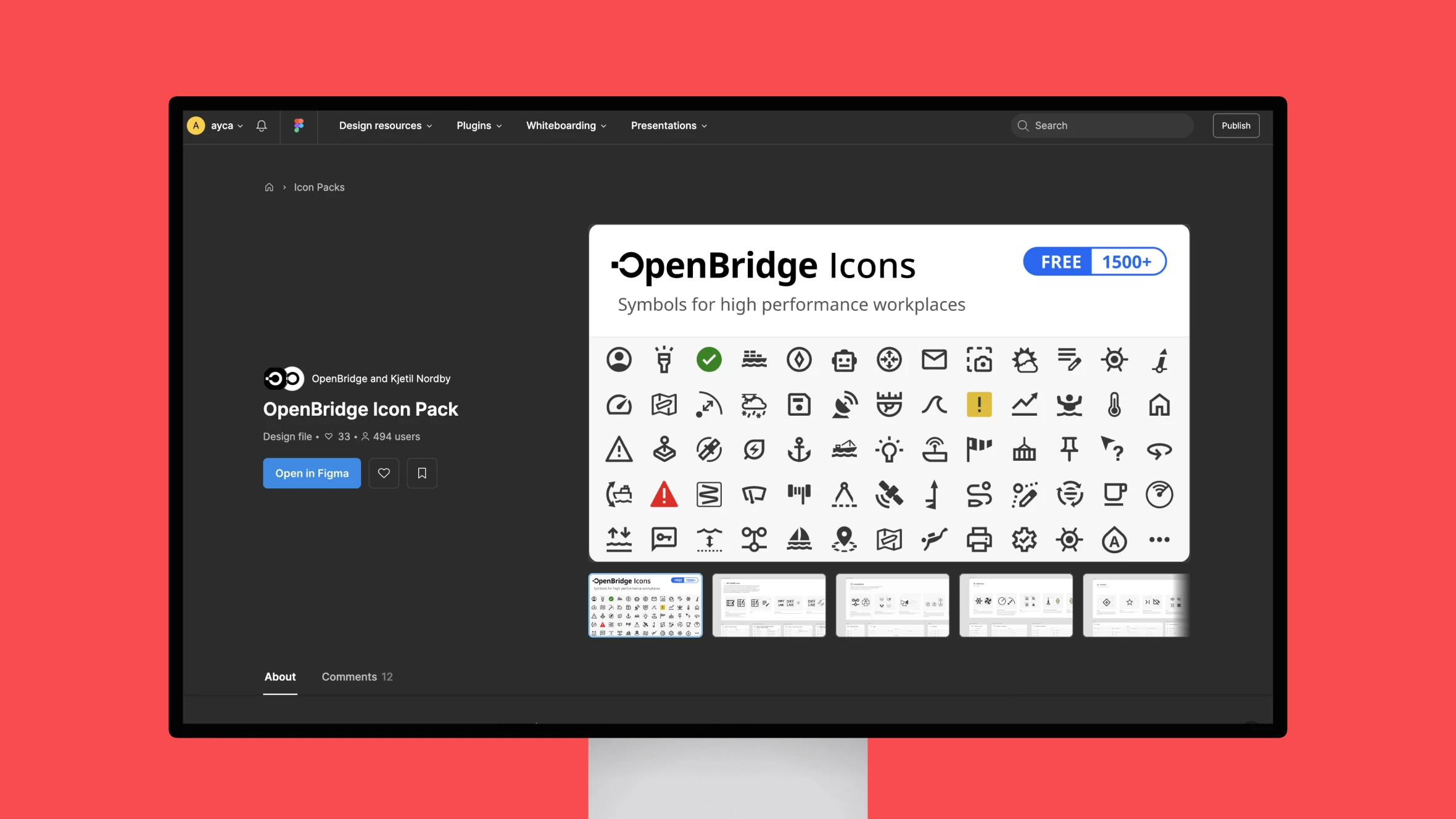This screenshot has width=1456, height=819.
Task: Click the About tab
Action: (279, 676)
